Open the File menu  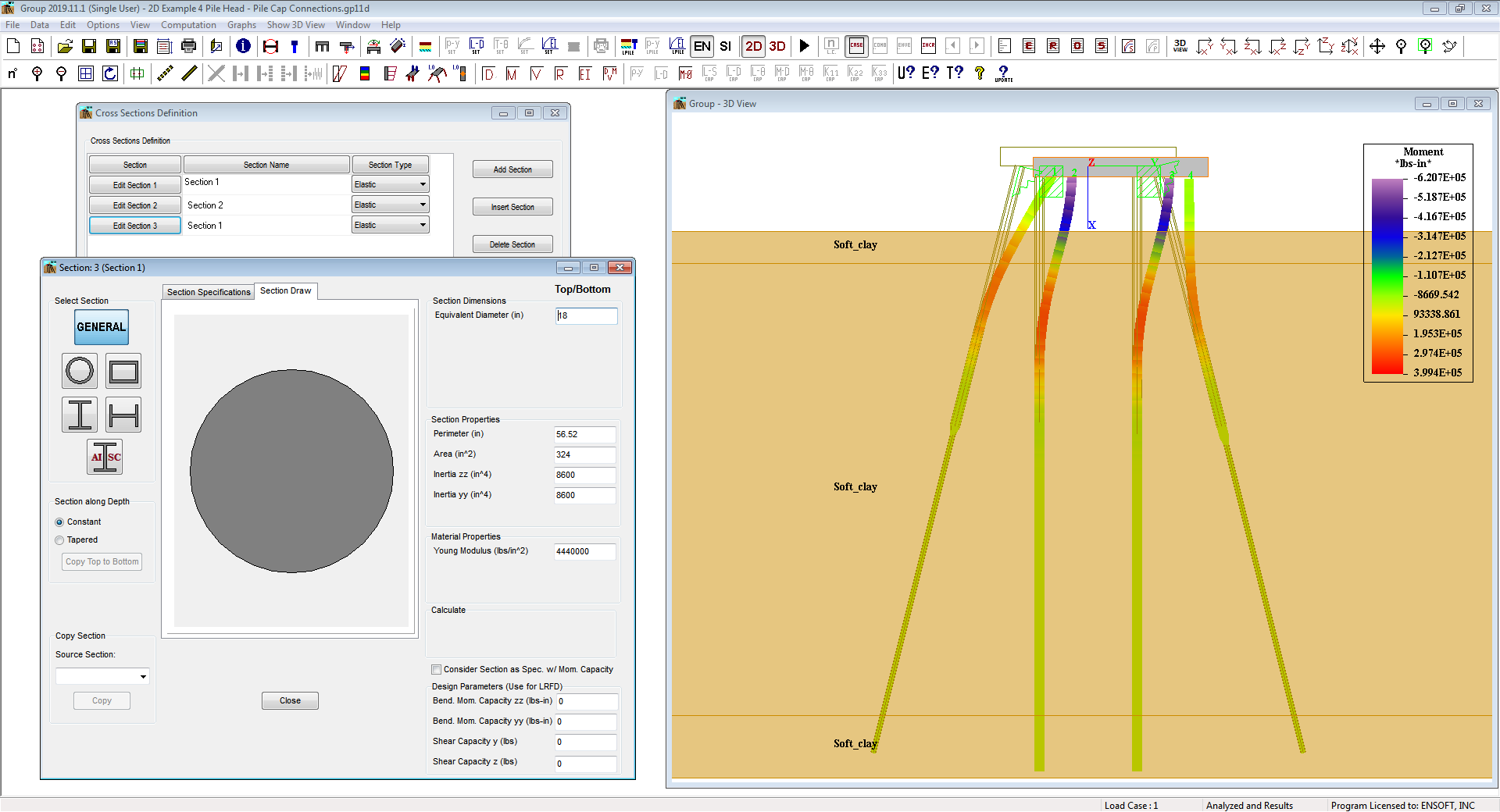click(x=12, y=25)
